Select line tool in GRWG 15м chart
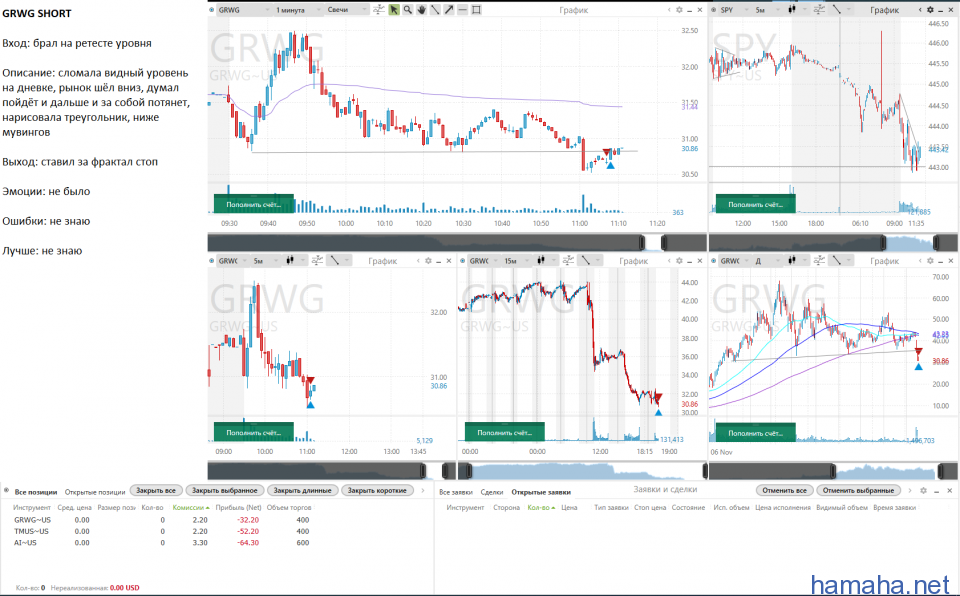960x596 pixels. (586, 261)
